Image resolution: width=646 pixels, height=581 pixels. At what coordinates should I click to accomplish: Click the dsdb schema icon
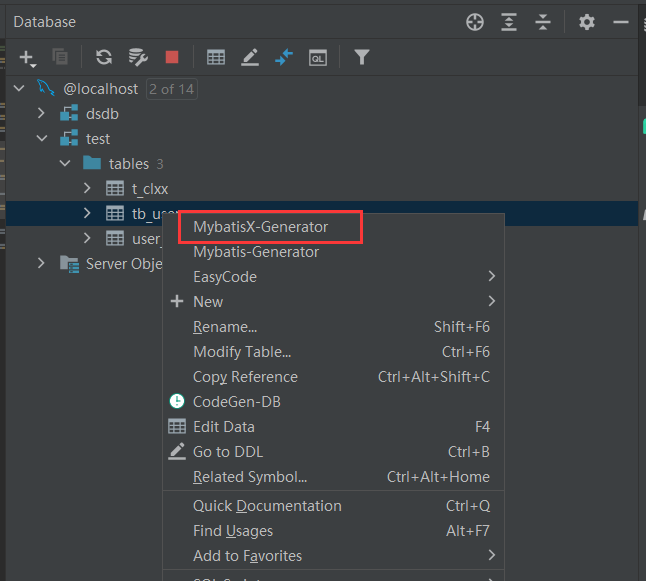69,113
